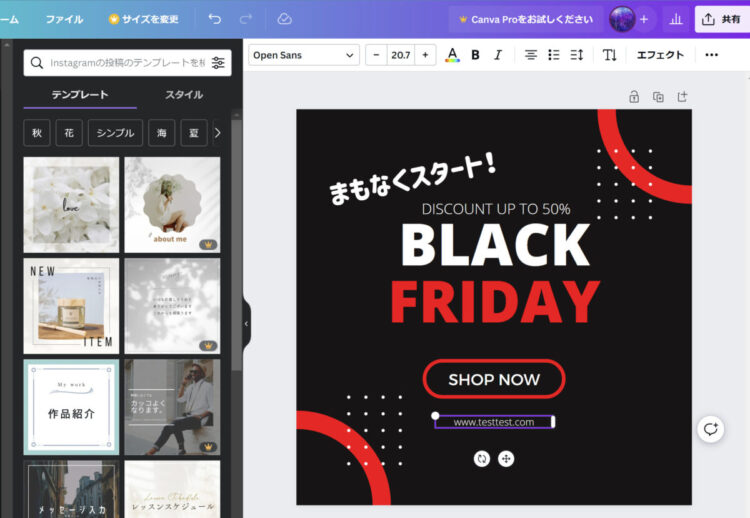
Task: Choose the メッセージ入力 template
Action: (71, 489)
